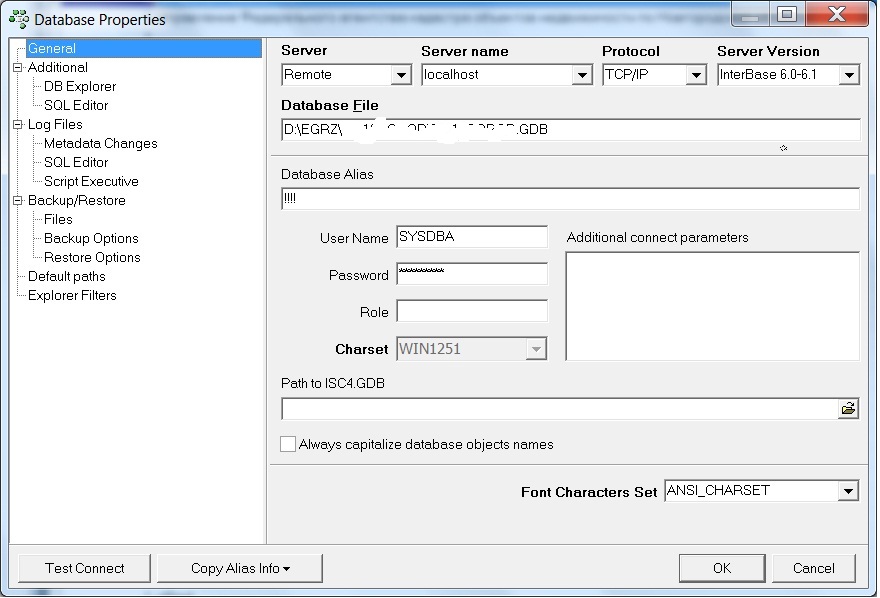Expand the Protocol dropdown list

click(696, 75)
